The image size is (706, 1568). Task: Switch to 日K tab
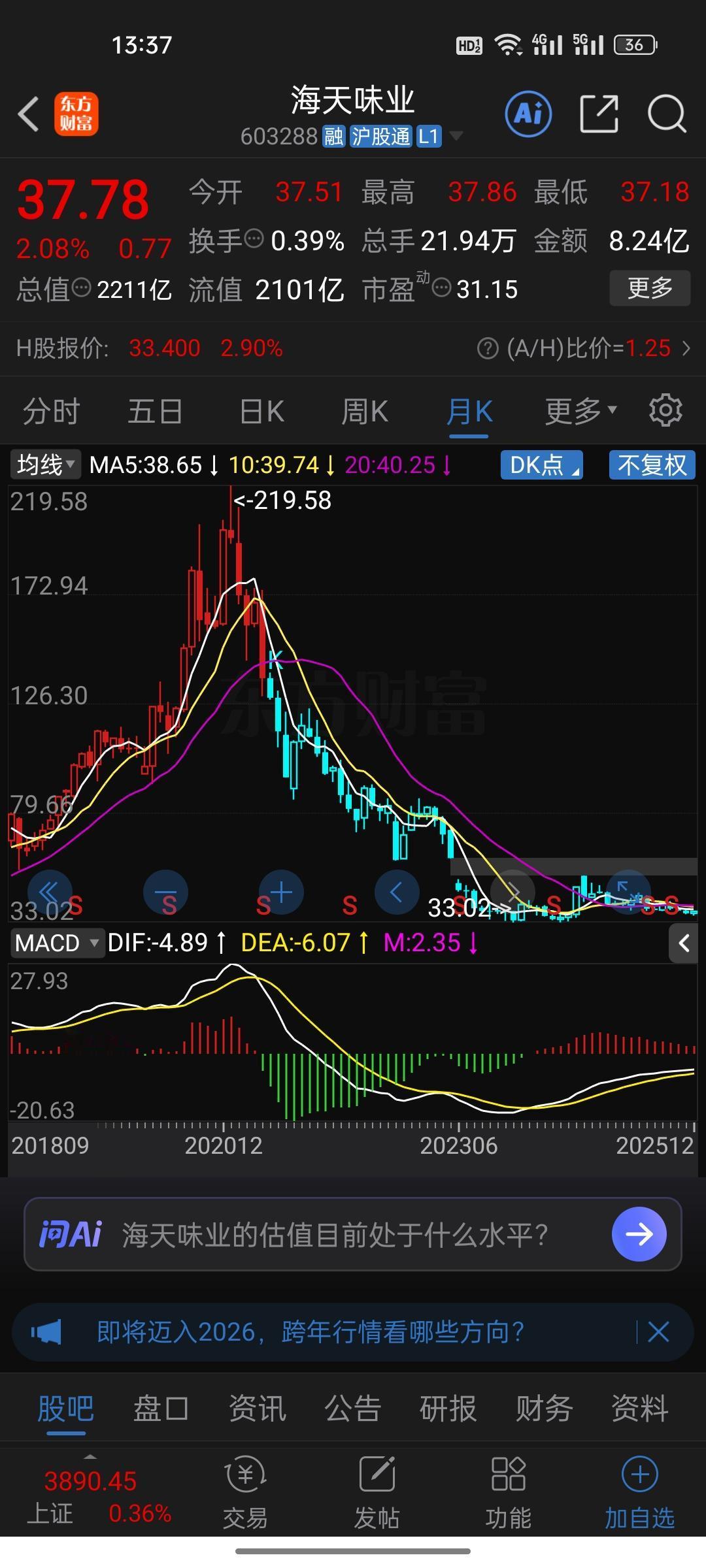[261, 412]
